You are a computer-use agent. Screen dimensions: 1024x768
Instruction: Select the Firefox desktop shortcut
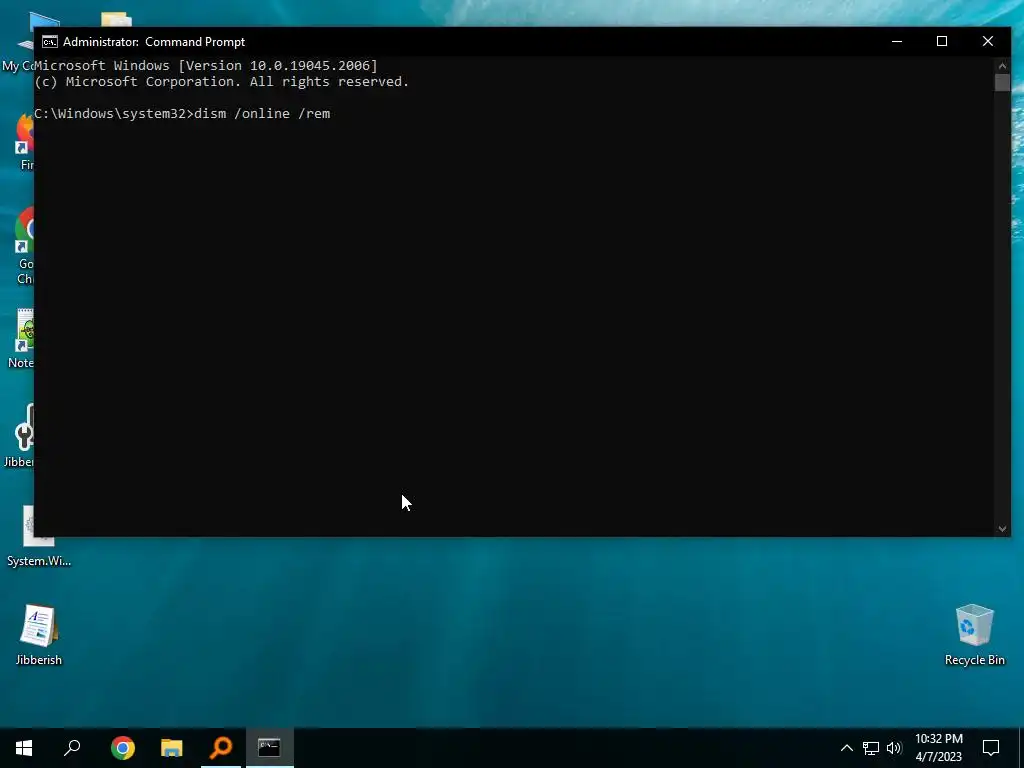25,142
